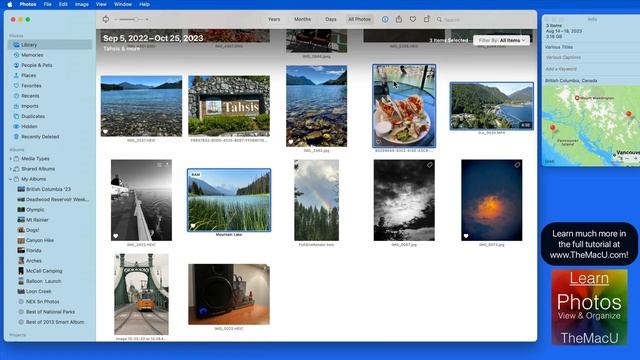Select the Tahsis sign photo thumbnail
640x360 pixels.
coord(229,106)
